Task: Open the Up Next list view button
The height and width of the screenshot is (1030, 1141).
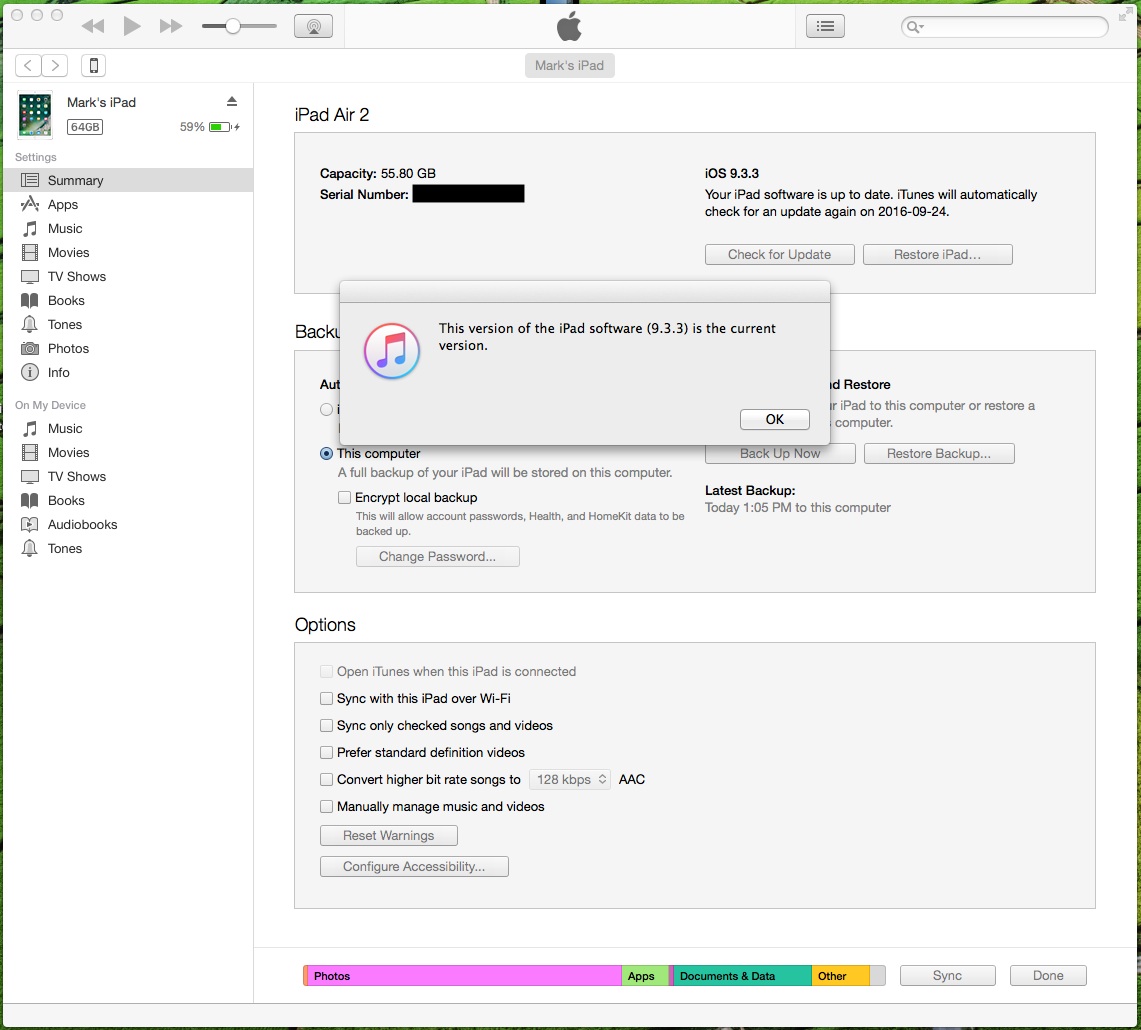Action: tap(825, 26)
